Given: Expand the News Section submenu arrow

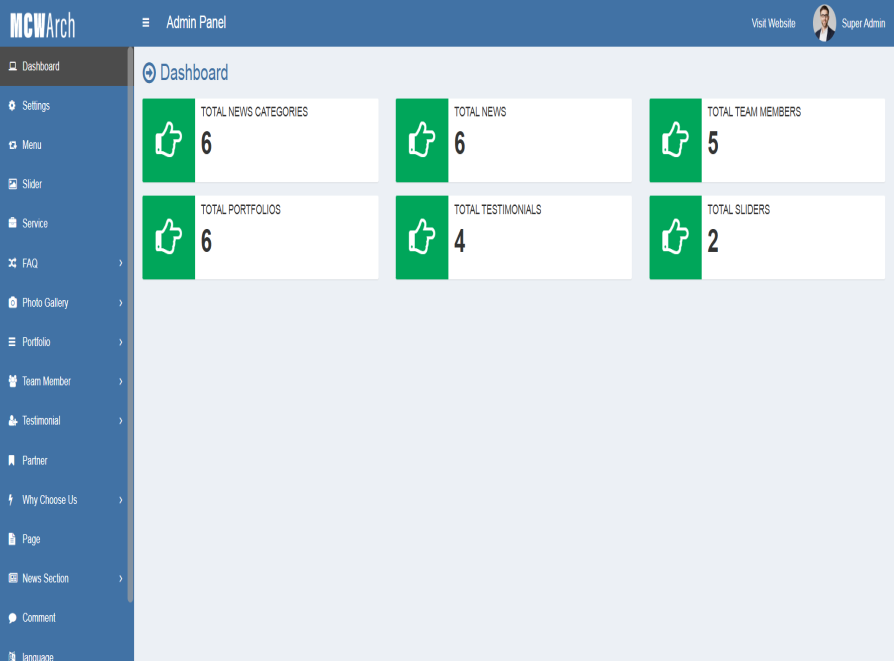Looking at the screenshot, I should [120, 579].
